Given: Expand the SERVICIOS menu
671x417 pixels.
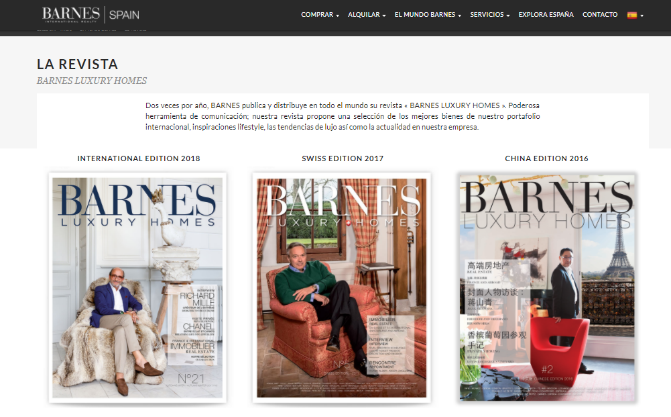Looking at the screenshot, I should (x=490, y=15).
